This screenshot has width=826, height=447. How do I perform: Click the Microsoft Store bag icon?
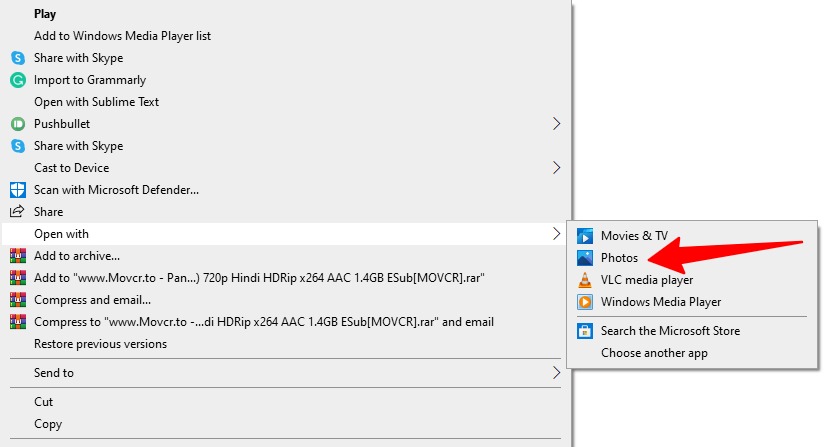pos(585,331)
